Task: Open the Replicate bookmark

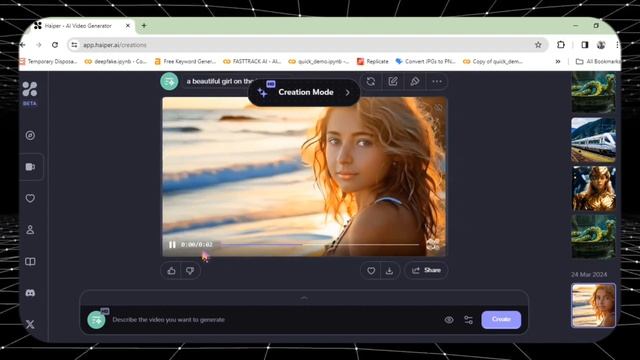Action: point(373,62)
